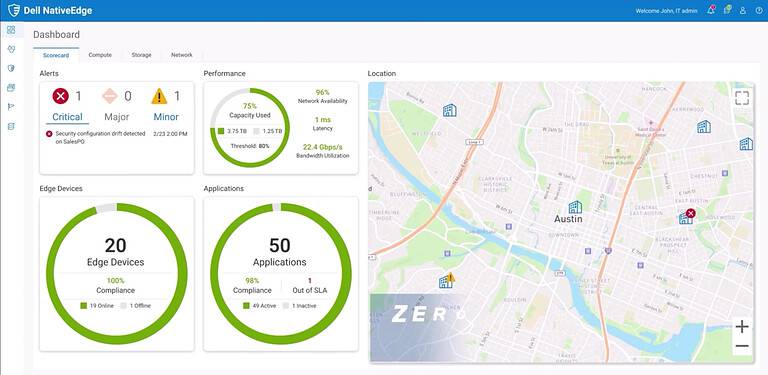Image resolution: width=768 pixels, height=375 pixels.
Task: Expand the map to fullscreen
Action: 742,98
